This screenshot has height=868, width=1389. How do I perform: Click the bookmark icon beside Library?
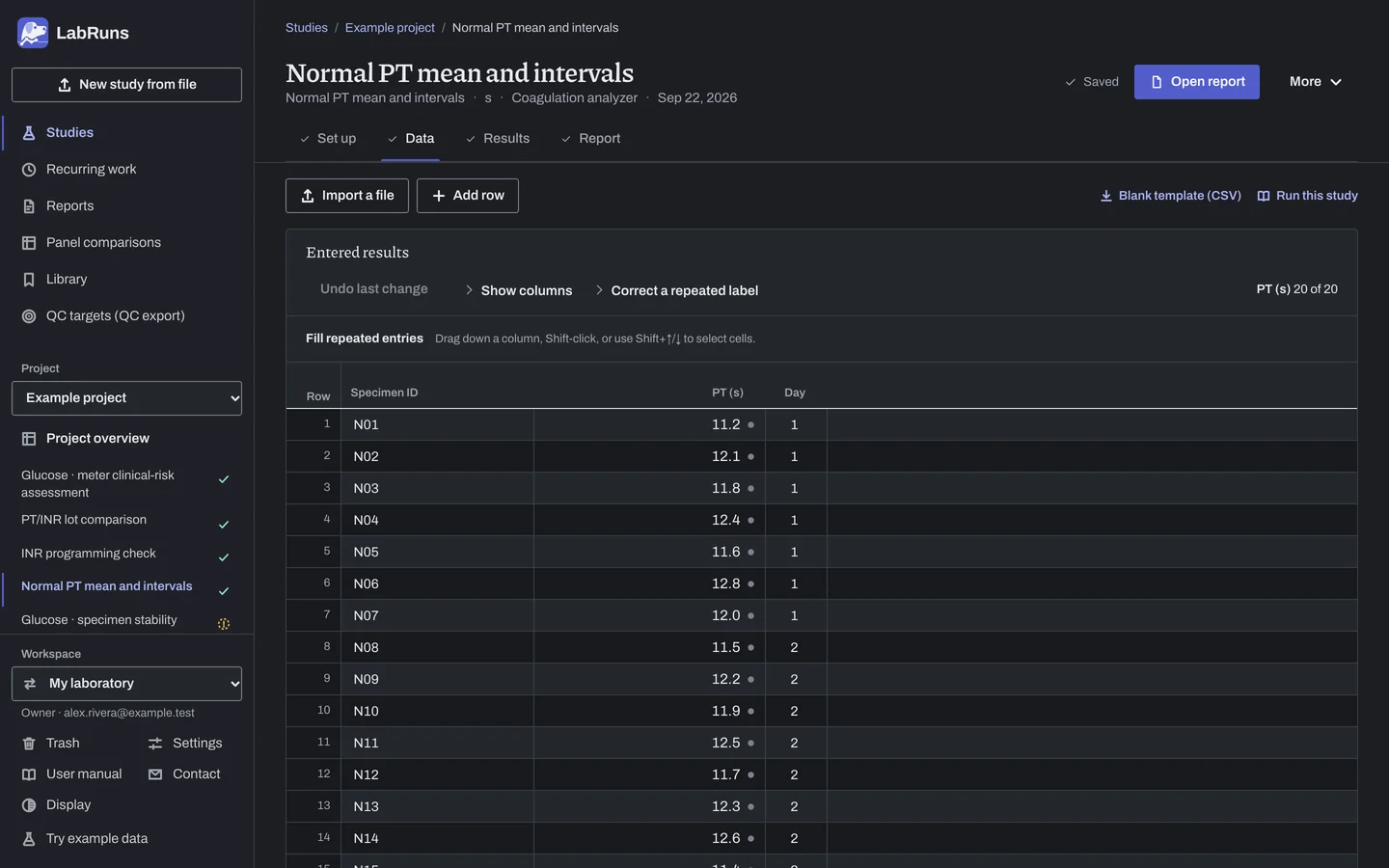pos(29,280)
